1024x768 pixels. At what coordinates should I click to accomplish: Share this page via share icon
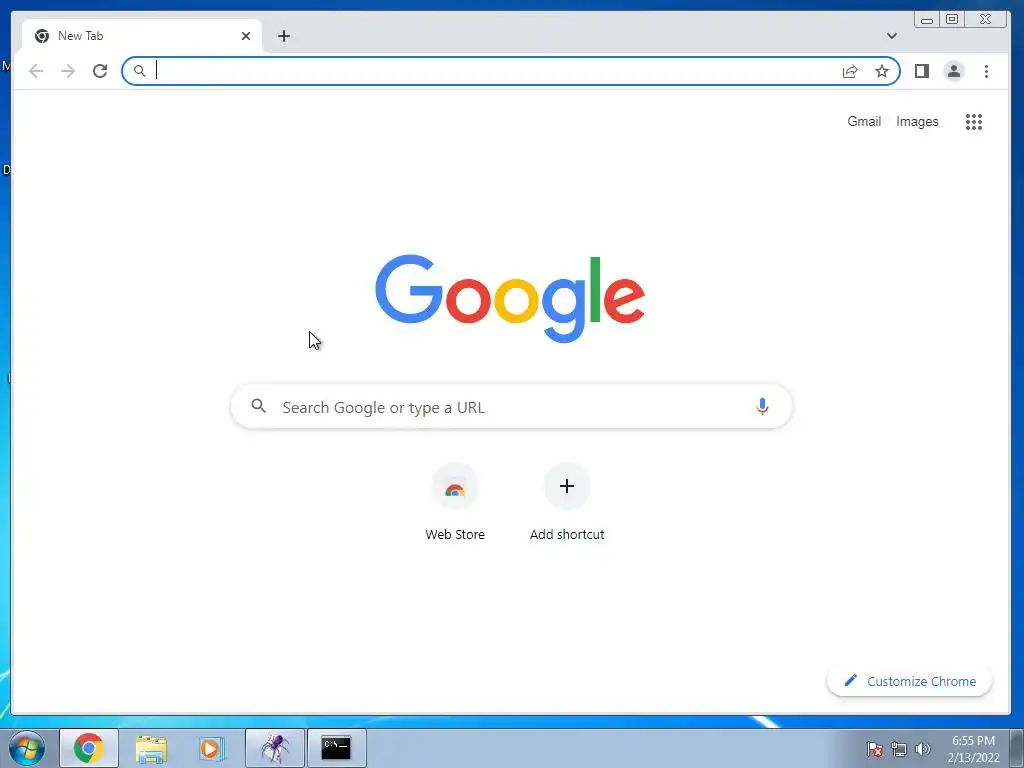(850, 71)
